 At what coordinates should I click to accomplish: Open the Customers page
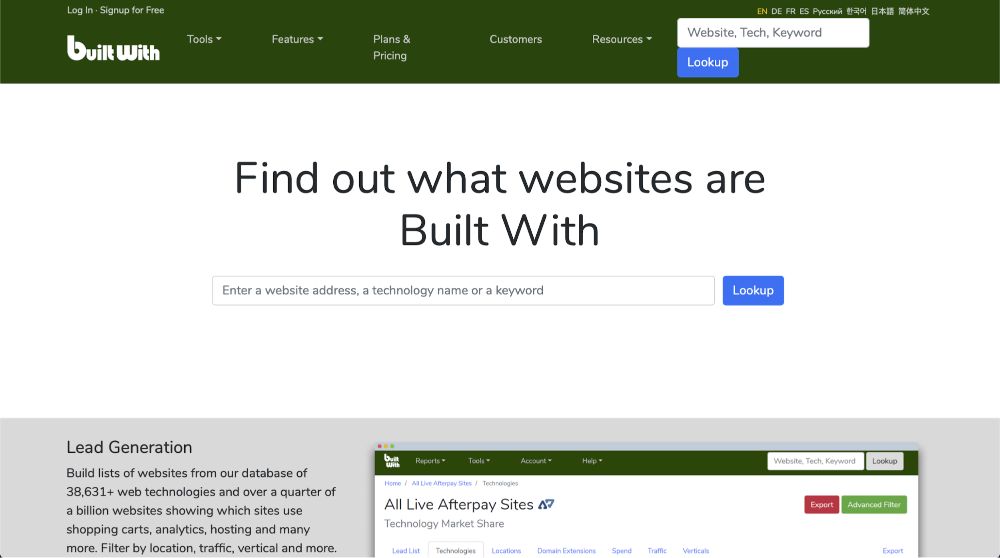point(515,39)
